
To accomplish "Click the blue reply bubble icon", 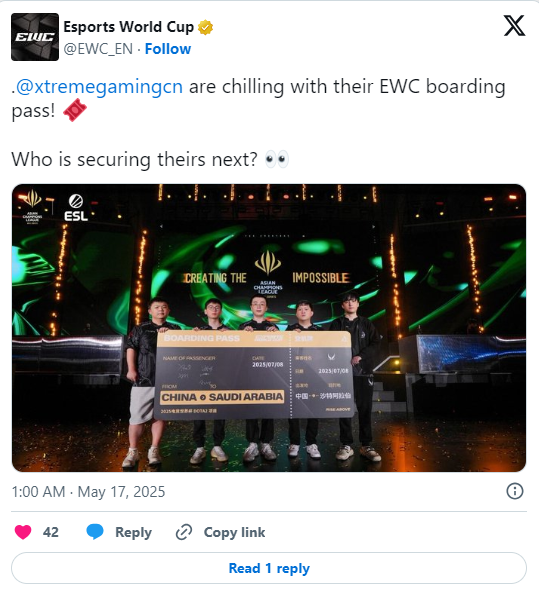I will [95, 532].
